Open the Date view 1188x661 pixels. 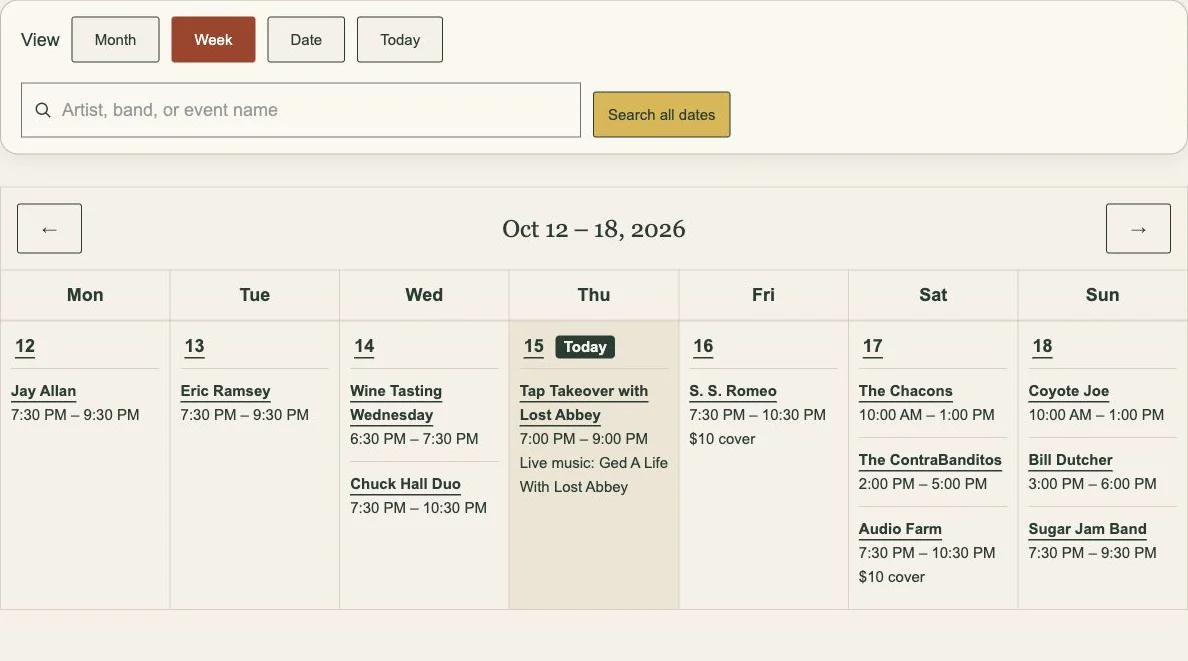[306, 39]
